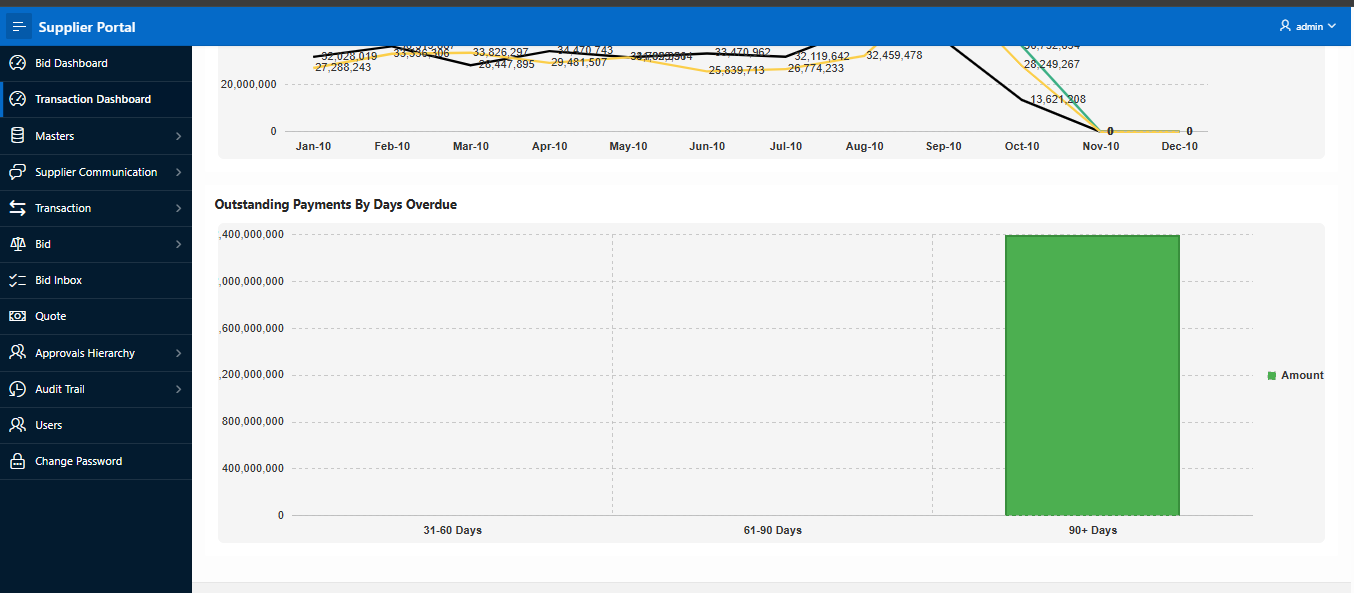The height and width of the screenshot is (593, 1354).
Task: Click the Bid Dashboard gauge icon
Action: click(x=17, y=63)
